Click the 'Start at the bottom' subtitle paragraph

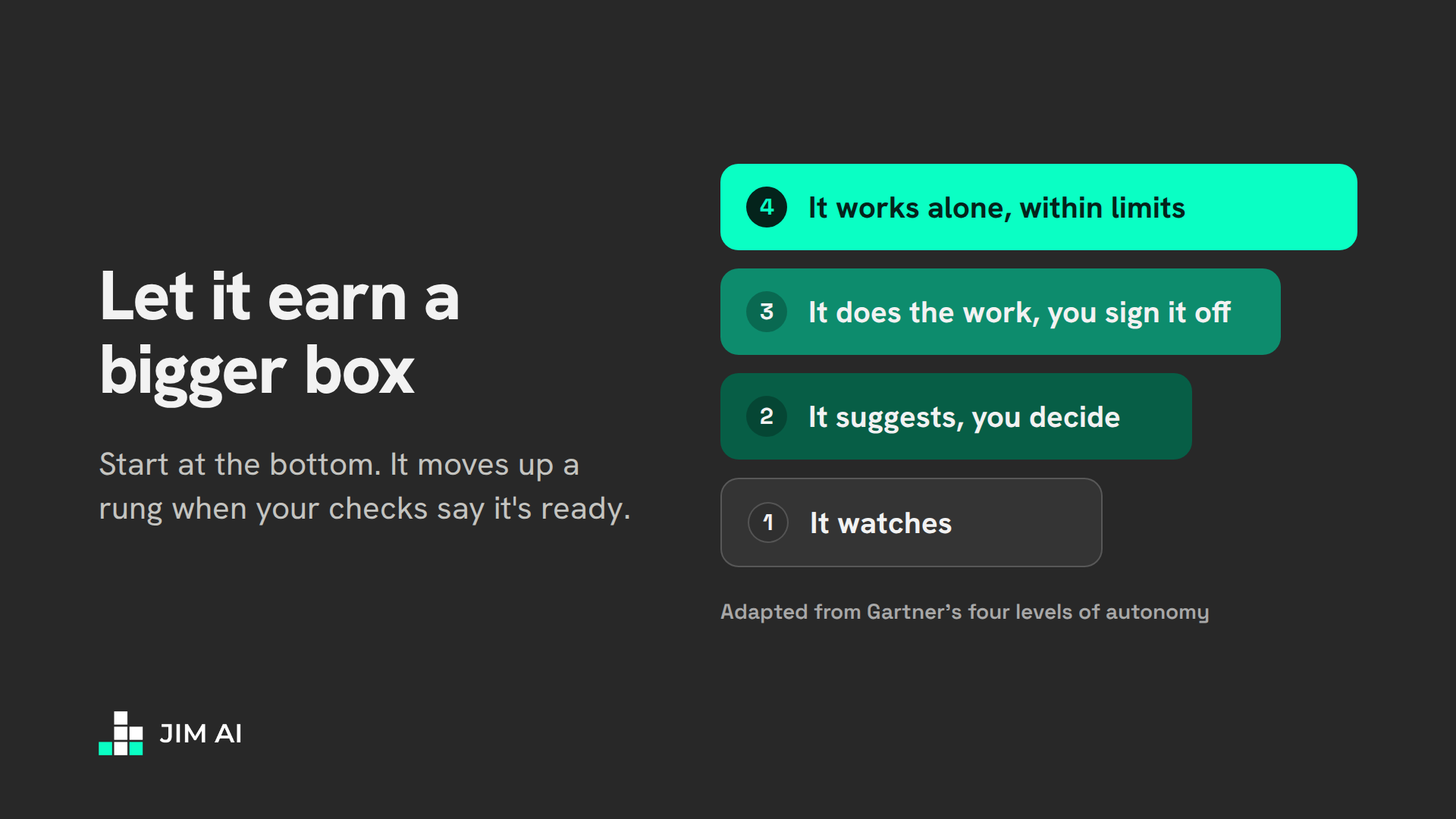coord(365,486)
